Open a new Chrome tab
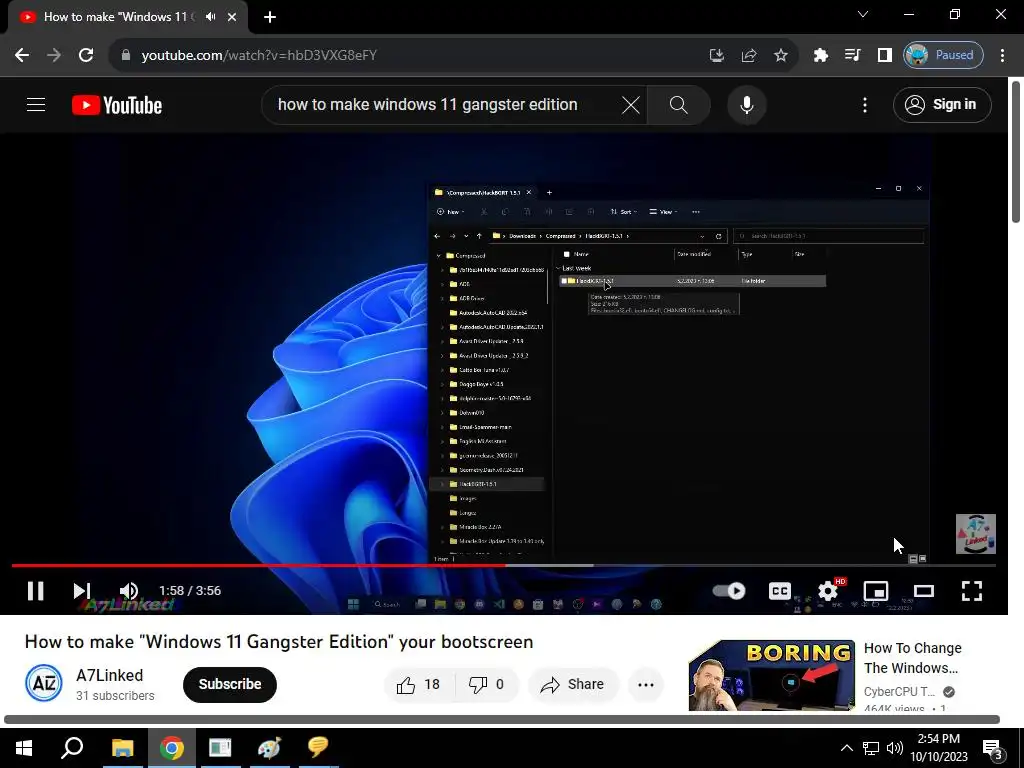The width and height of the screenshot is (1024, 768). [x=270, y=17]
